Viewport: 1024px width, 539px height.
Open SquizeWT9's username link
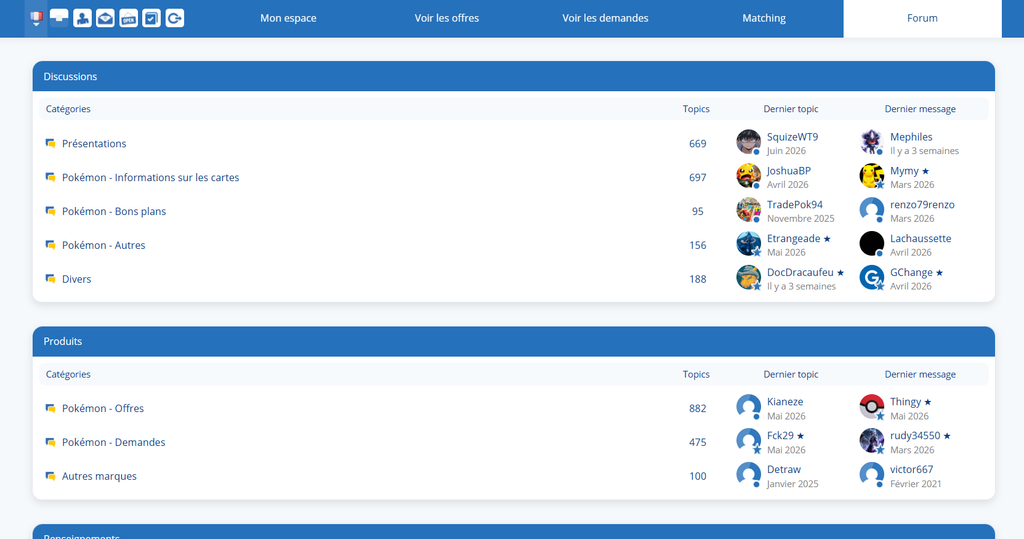792,137
